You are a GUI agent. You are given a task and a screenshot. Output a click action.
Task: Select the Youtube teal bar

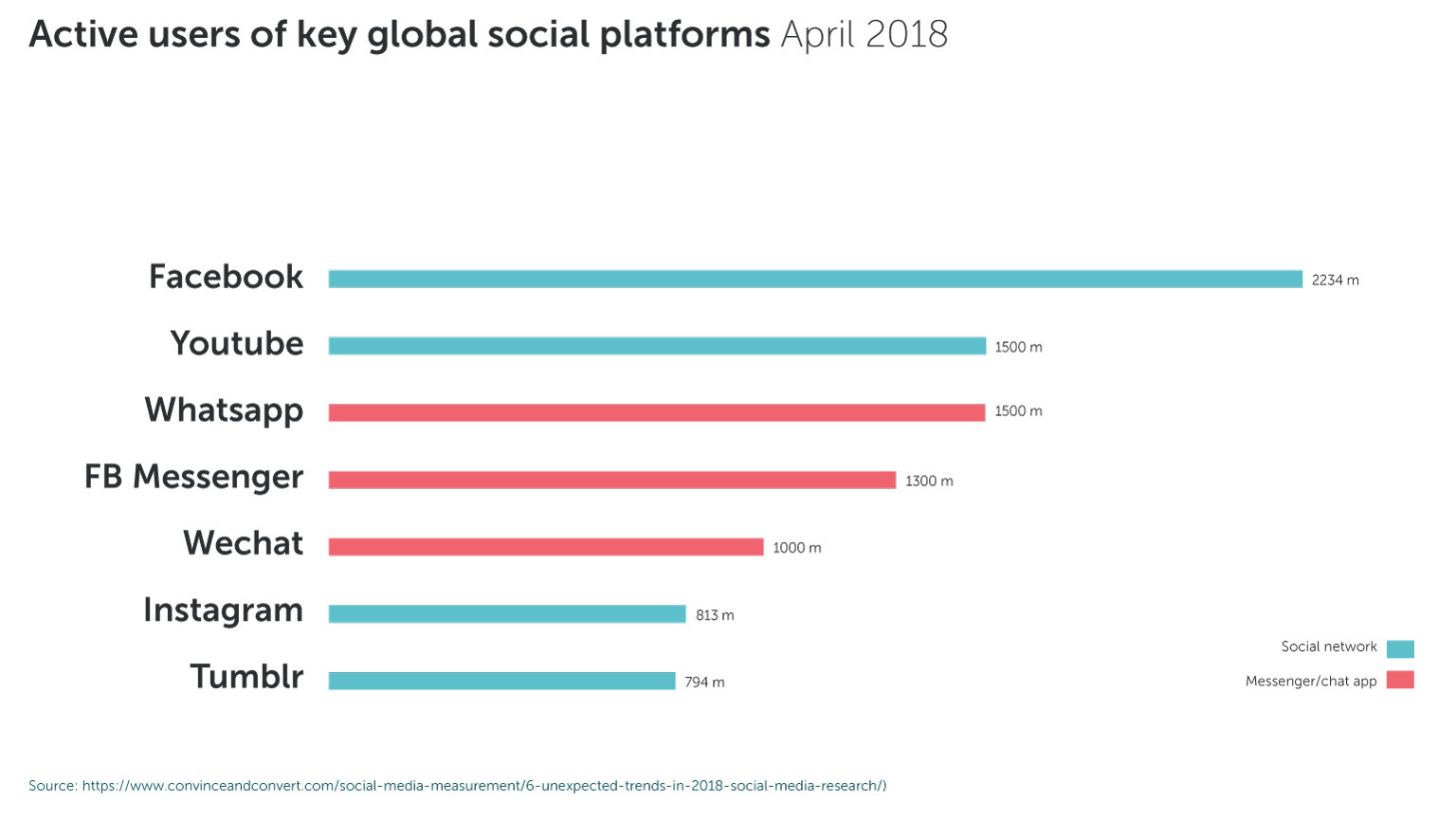click(x=657, y=346)
